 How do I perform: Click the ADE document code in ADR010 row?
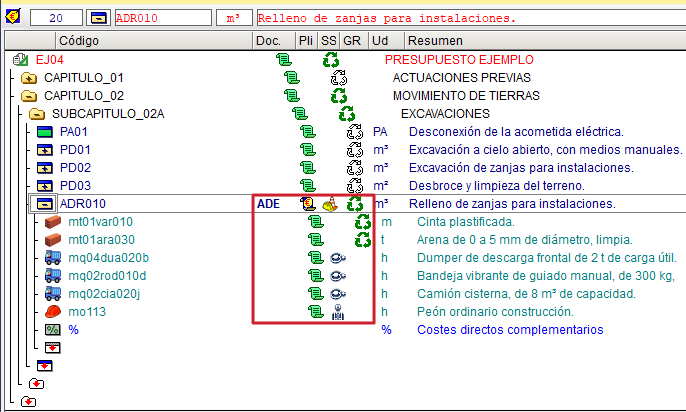(268, 204)
